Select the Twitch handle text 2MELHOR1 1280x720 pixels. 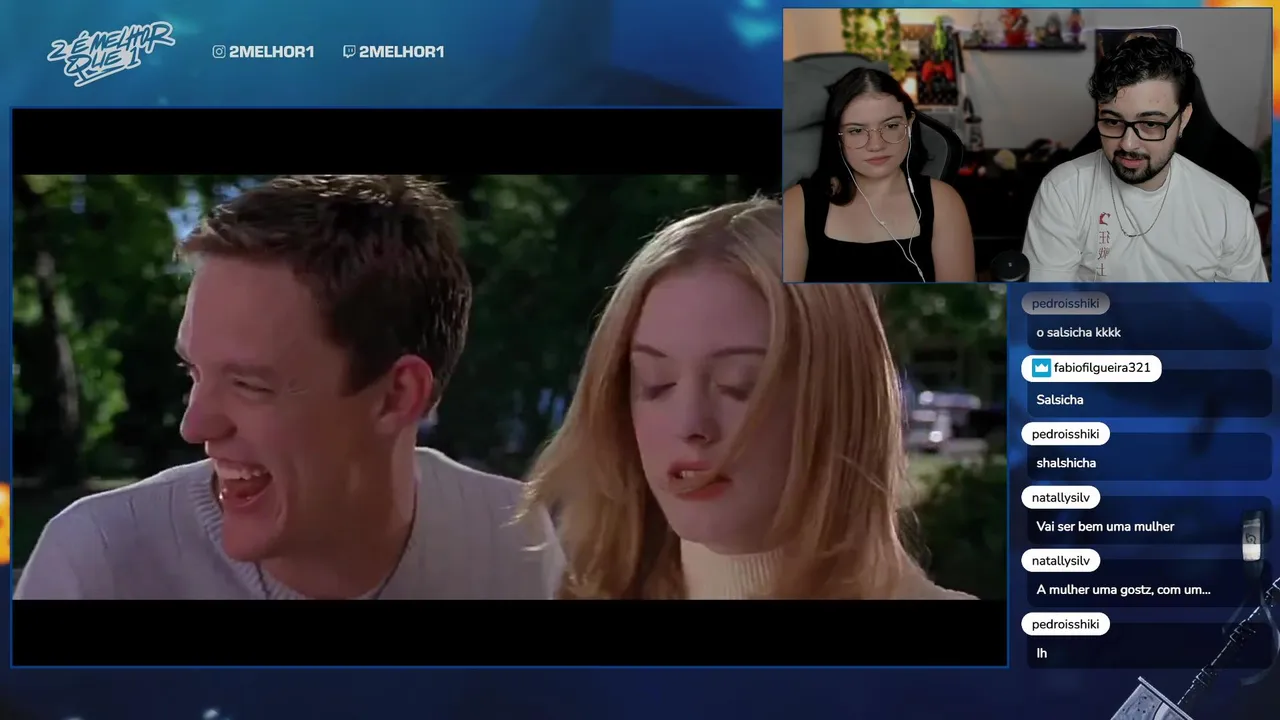click(401, 52)
